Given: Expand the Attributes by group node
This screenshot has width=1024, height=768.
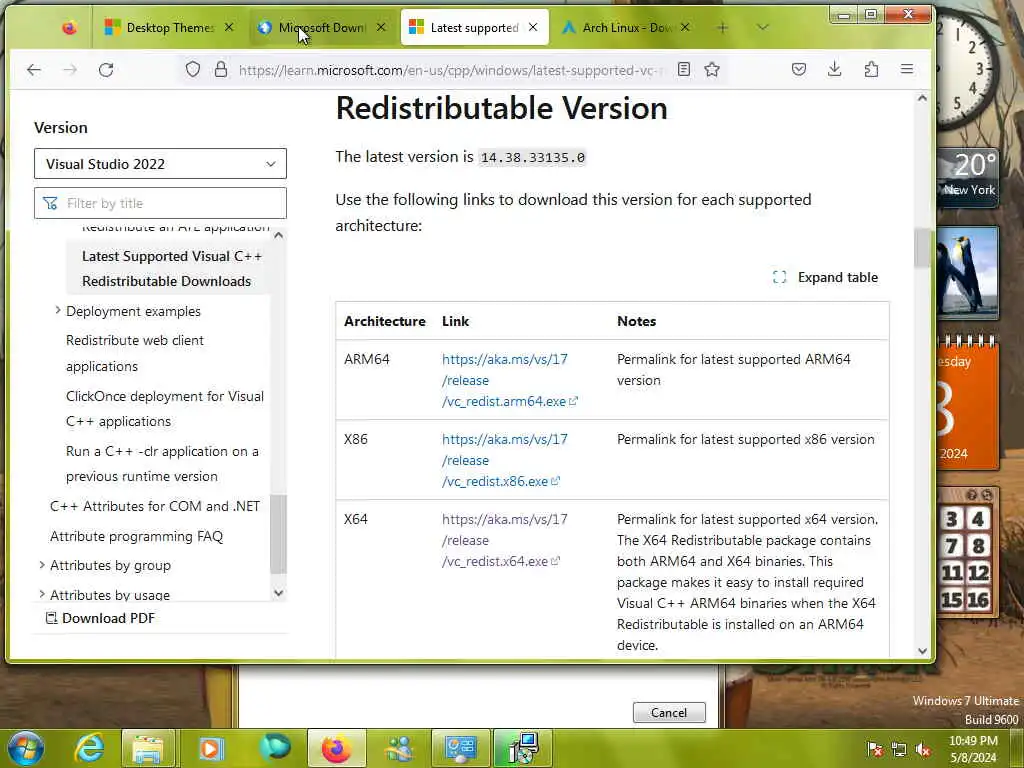Looking at the screenshot, I should 42,565.
